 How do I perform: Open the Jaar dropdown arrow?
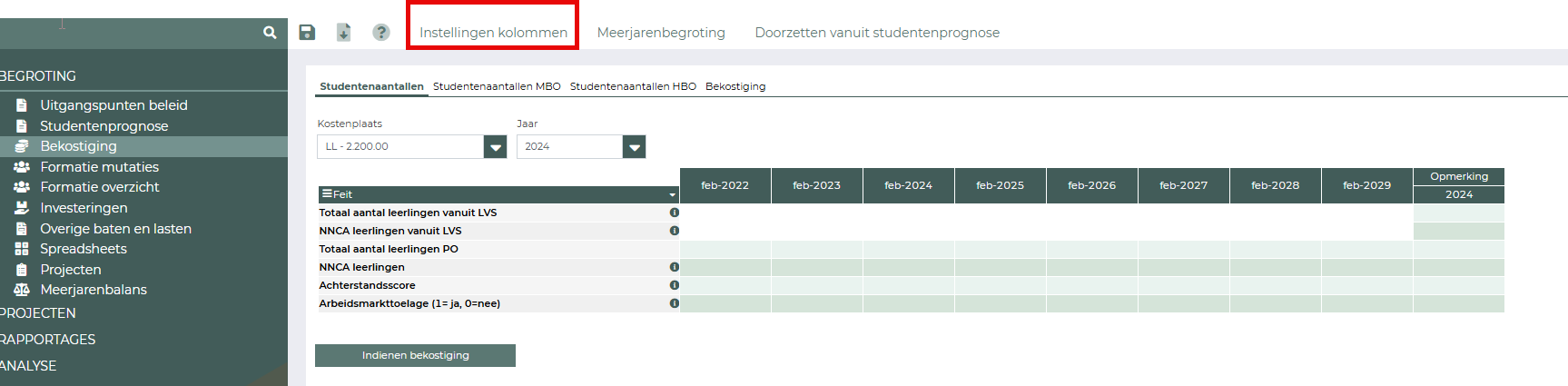click(635, 147)
